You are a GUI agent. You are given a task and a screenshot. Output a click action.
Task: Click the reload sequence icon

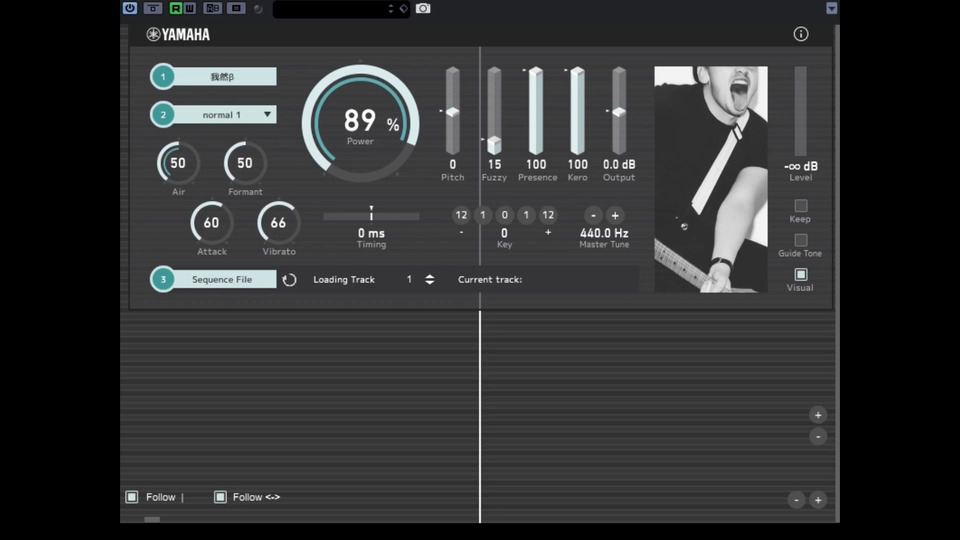point(289,280)
